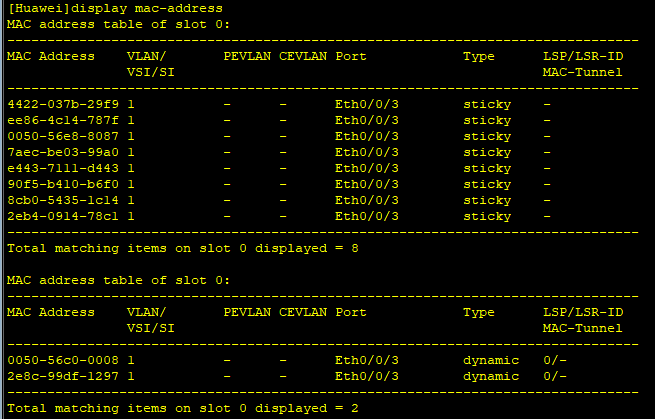Click 'Total matching items on slot 0 displayed = 8'

(x=183, y=249)
